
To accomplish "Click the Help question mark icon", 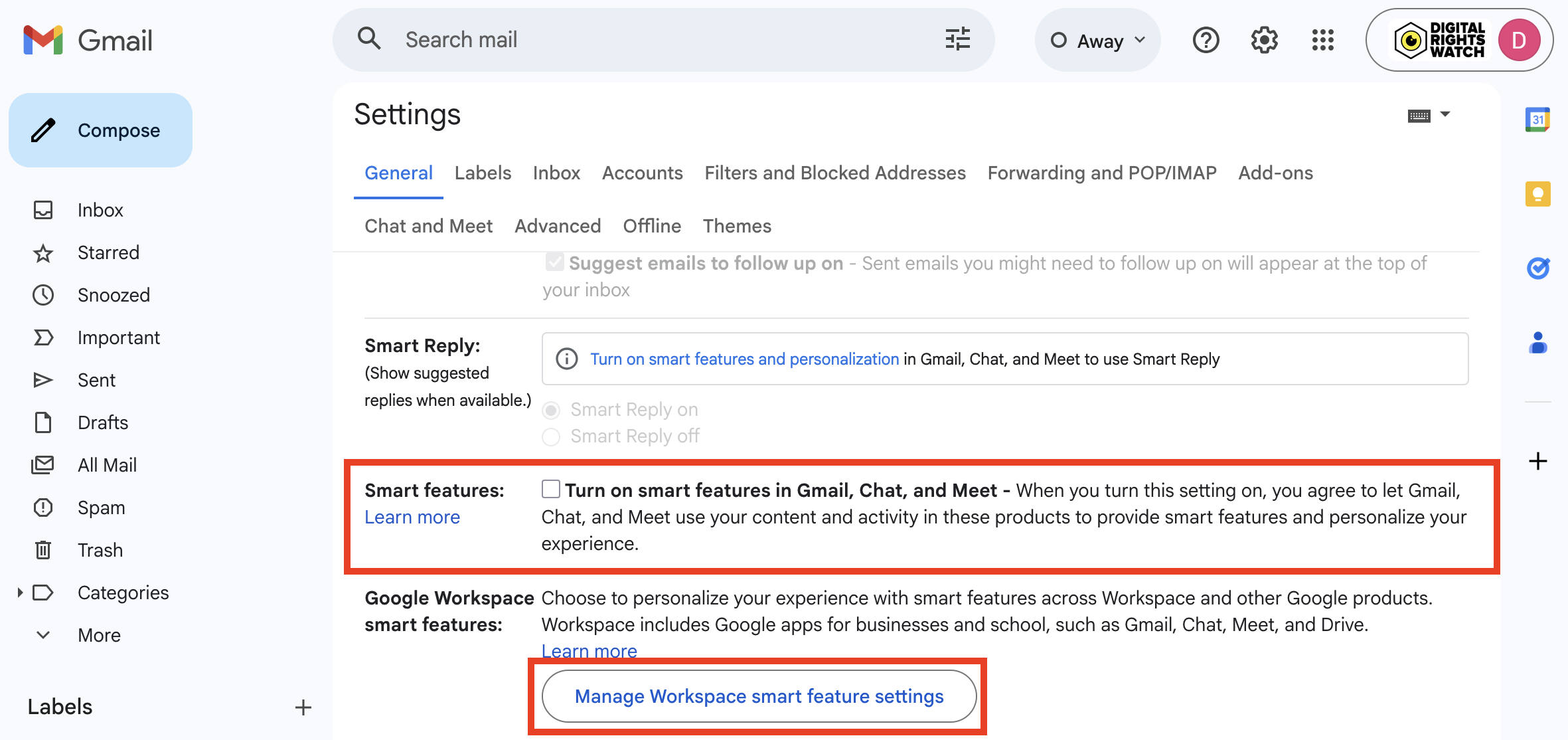I will [x=1206, y=41].
